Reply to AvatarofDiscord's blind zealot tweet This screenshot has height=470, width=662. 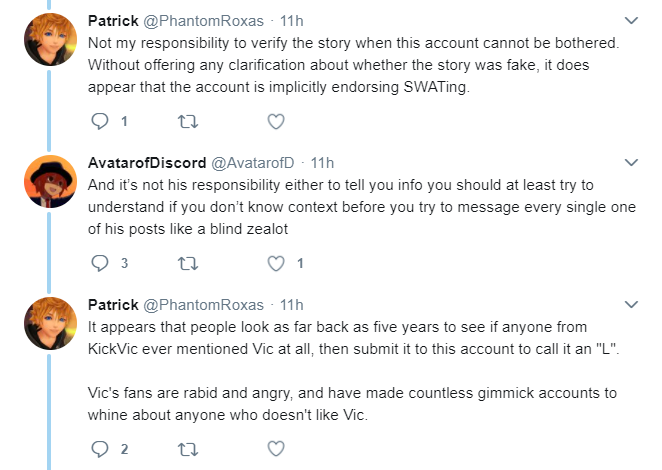point(100,263)
